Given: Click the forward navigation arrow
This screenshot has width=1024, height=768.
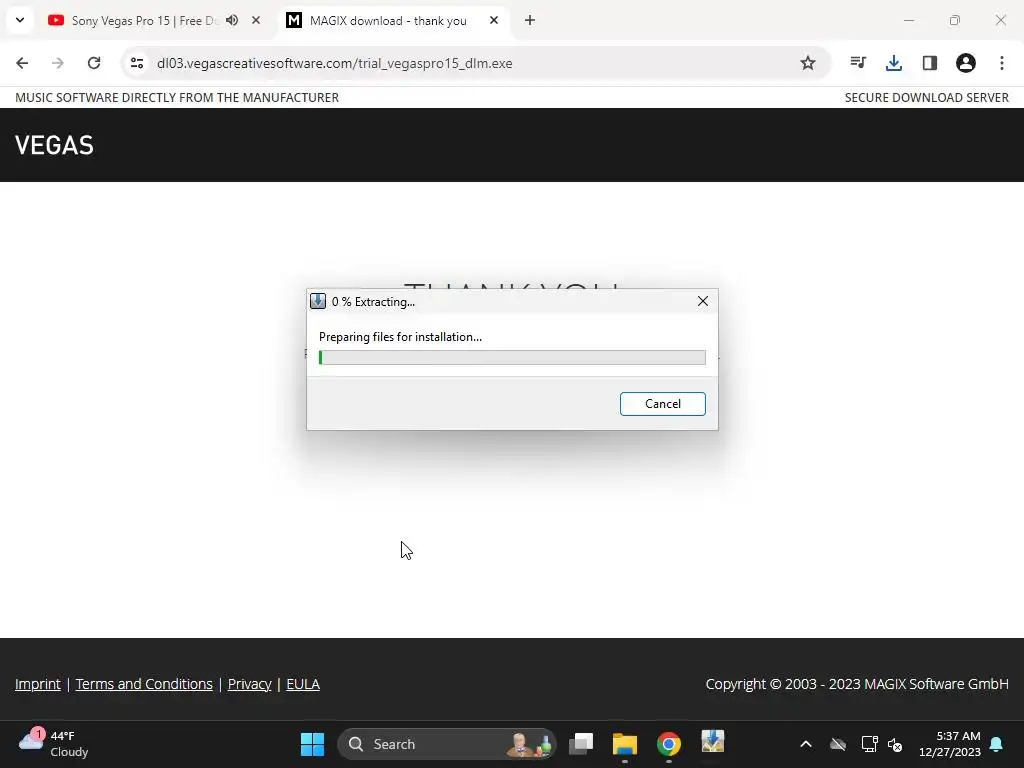Looking at the screenshot, I should pyautogui.click(x=58, y=63).
